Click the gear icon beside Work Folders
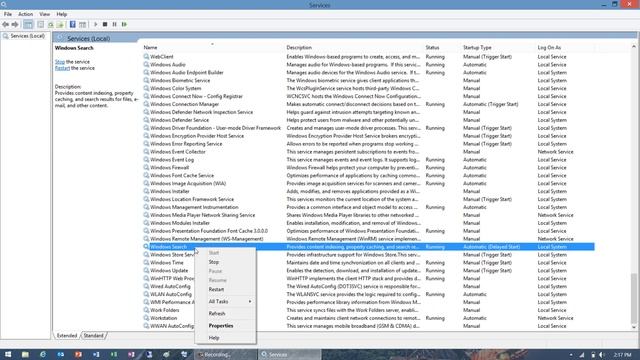Viewport: 640px width, 360px height. coord(146,310)
